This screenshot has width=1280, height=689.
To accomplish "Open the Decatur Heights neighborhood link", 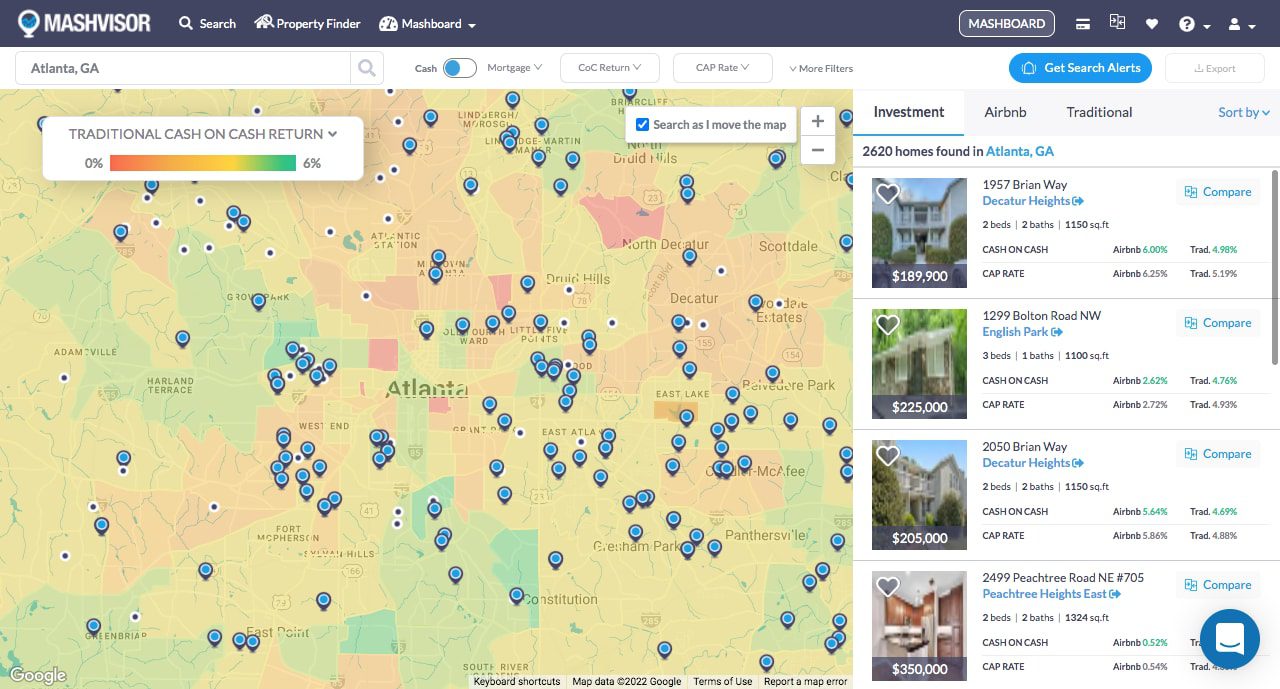I will (1027, 200).
